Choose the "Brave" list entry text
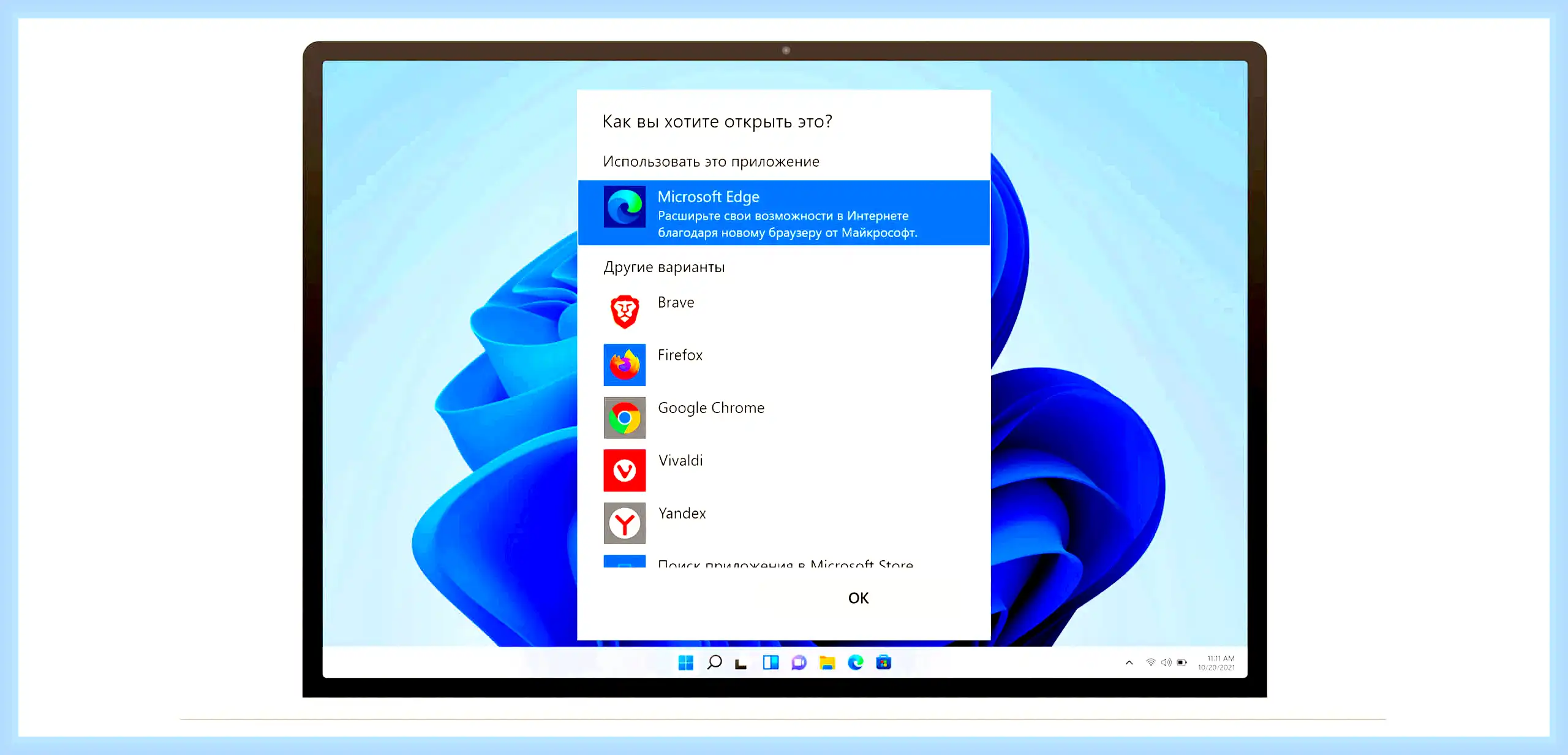The width and height of the screenshot is (1568, 755). (x=676, y=302)
